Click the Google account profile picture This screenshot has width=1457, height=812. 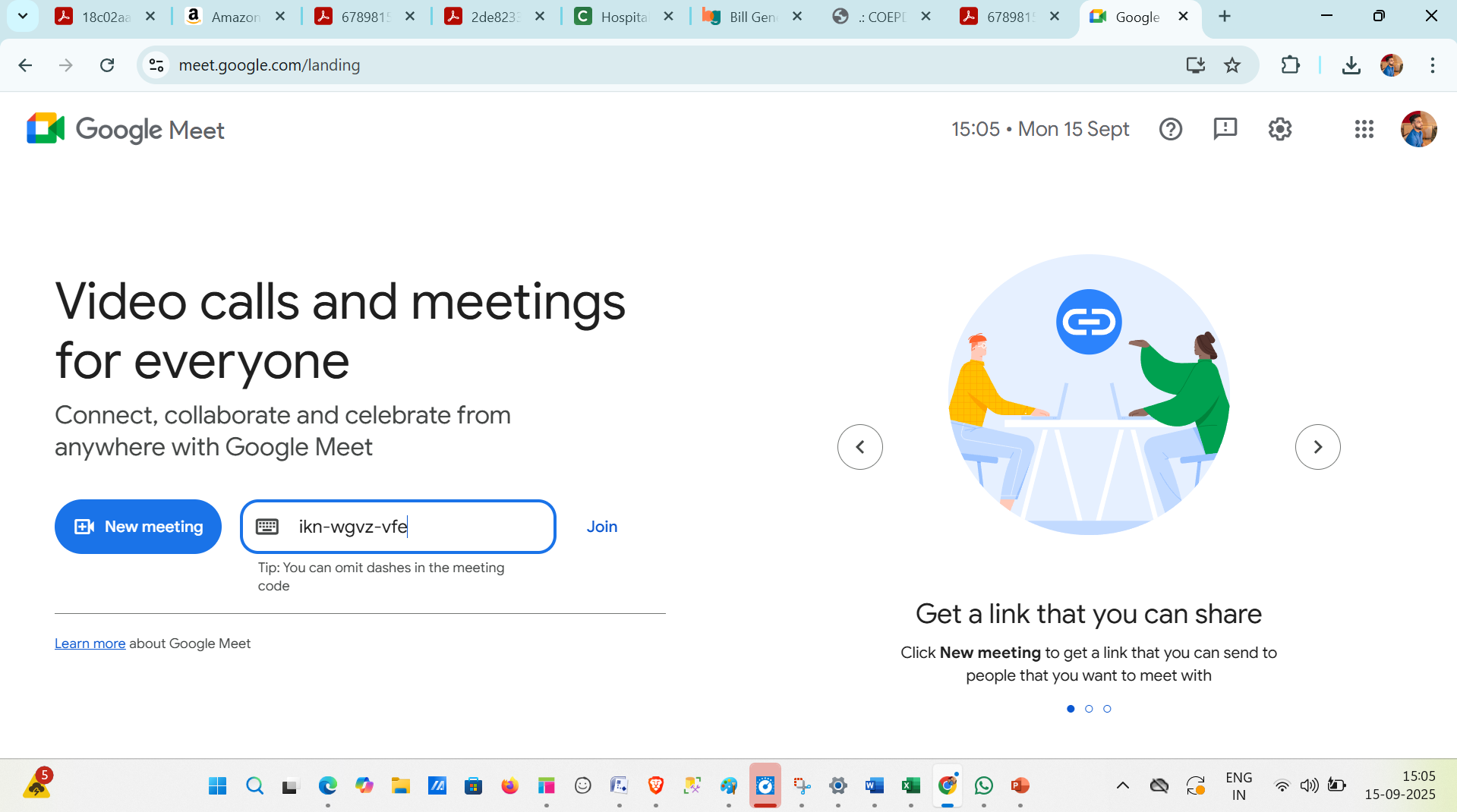[x=1418, y=129]
